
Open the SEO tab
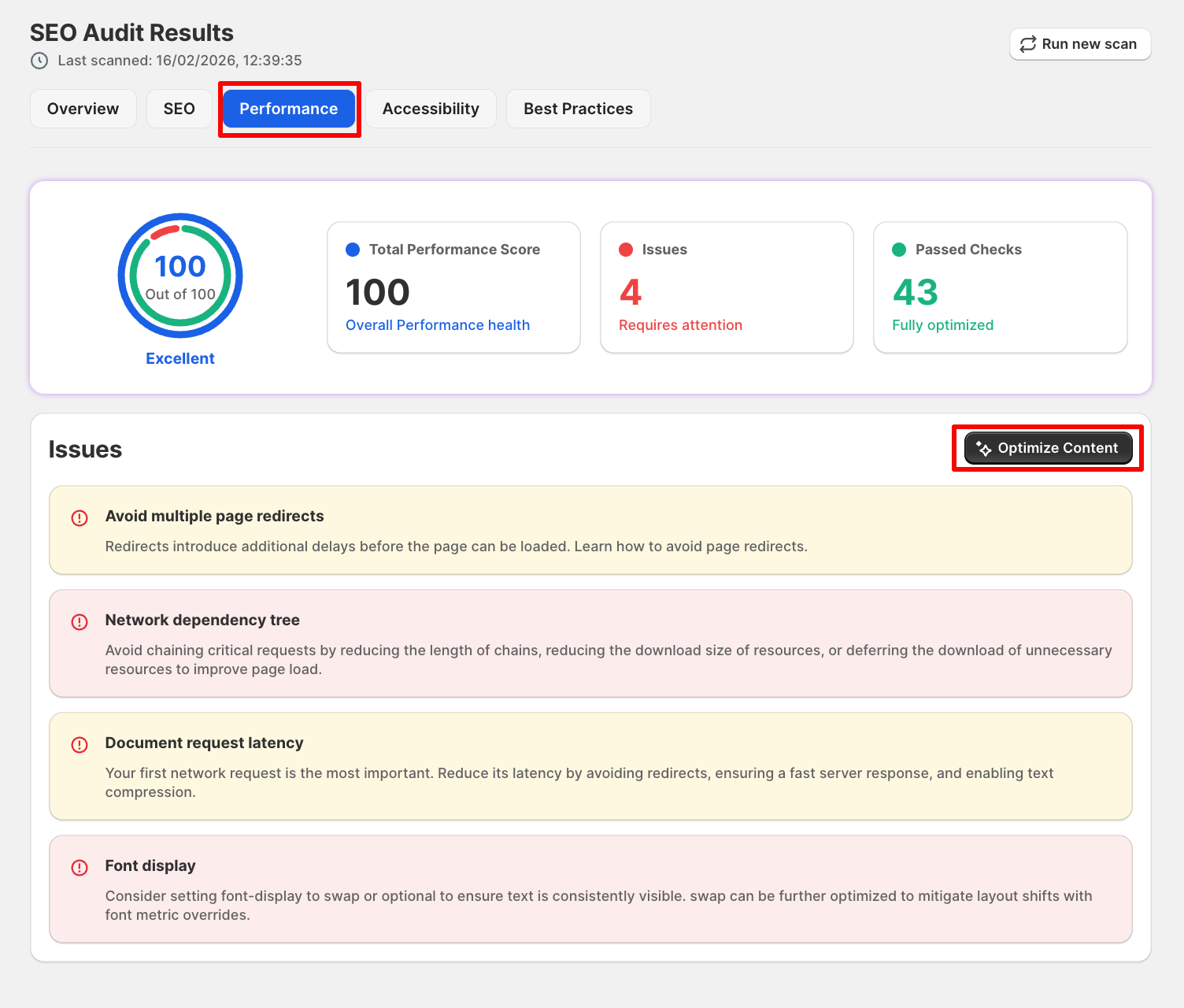(x=179, y=109)
